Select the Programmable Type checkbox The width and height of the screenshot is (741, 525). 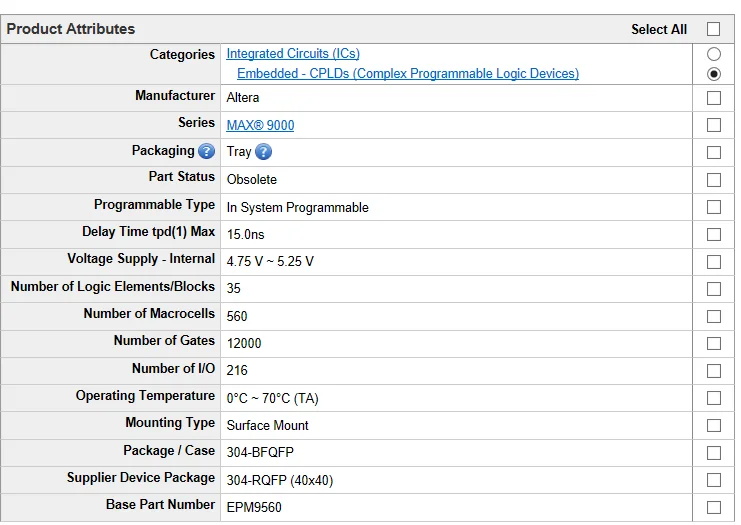(713, 207)
